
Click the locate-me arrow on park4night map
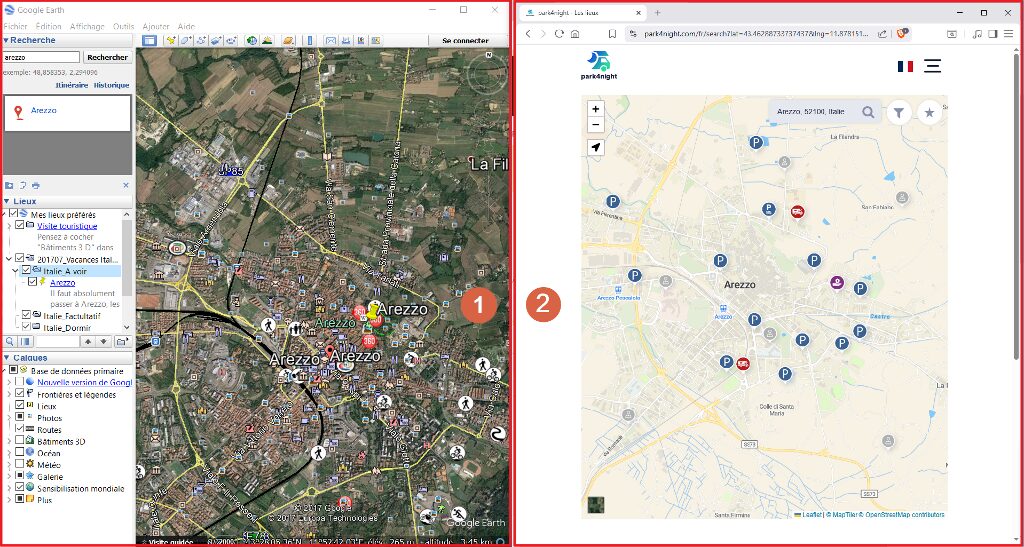point(596,148)
